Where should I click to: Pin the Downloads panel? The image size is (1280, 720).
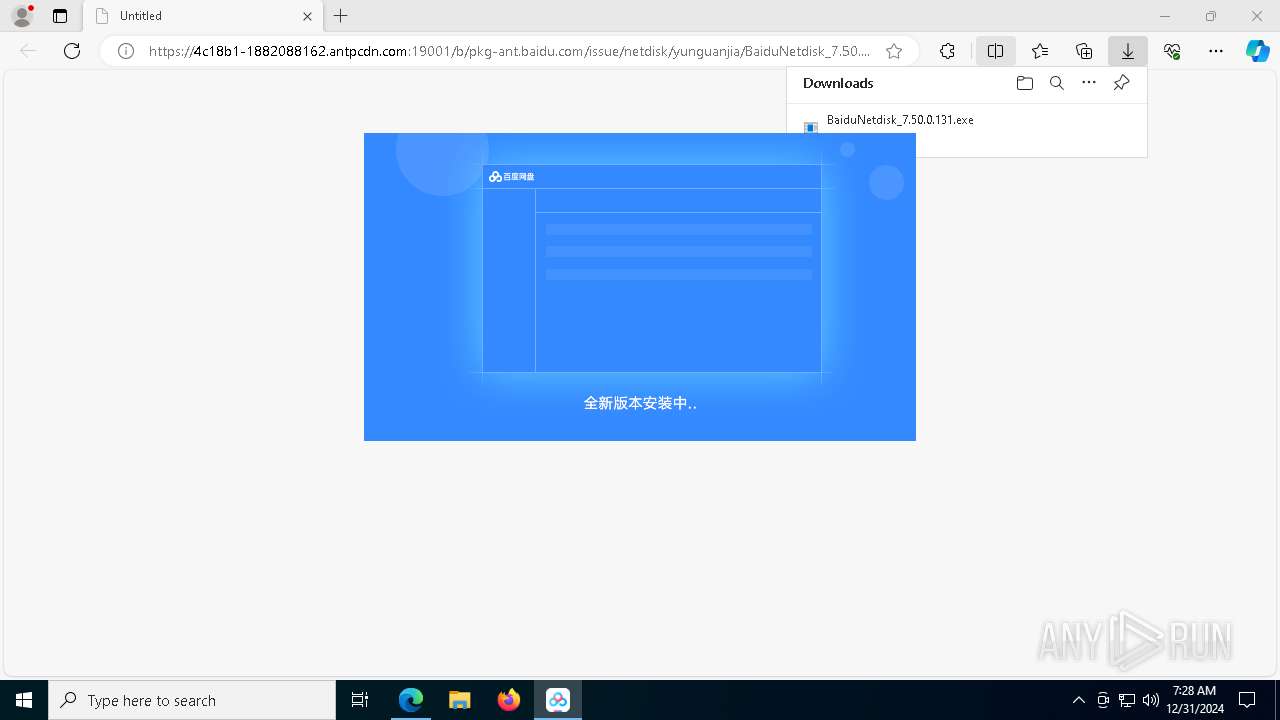coord(1121,83)
